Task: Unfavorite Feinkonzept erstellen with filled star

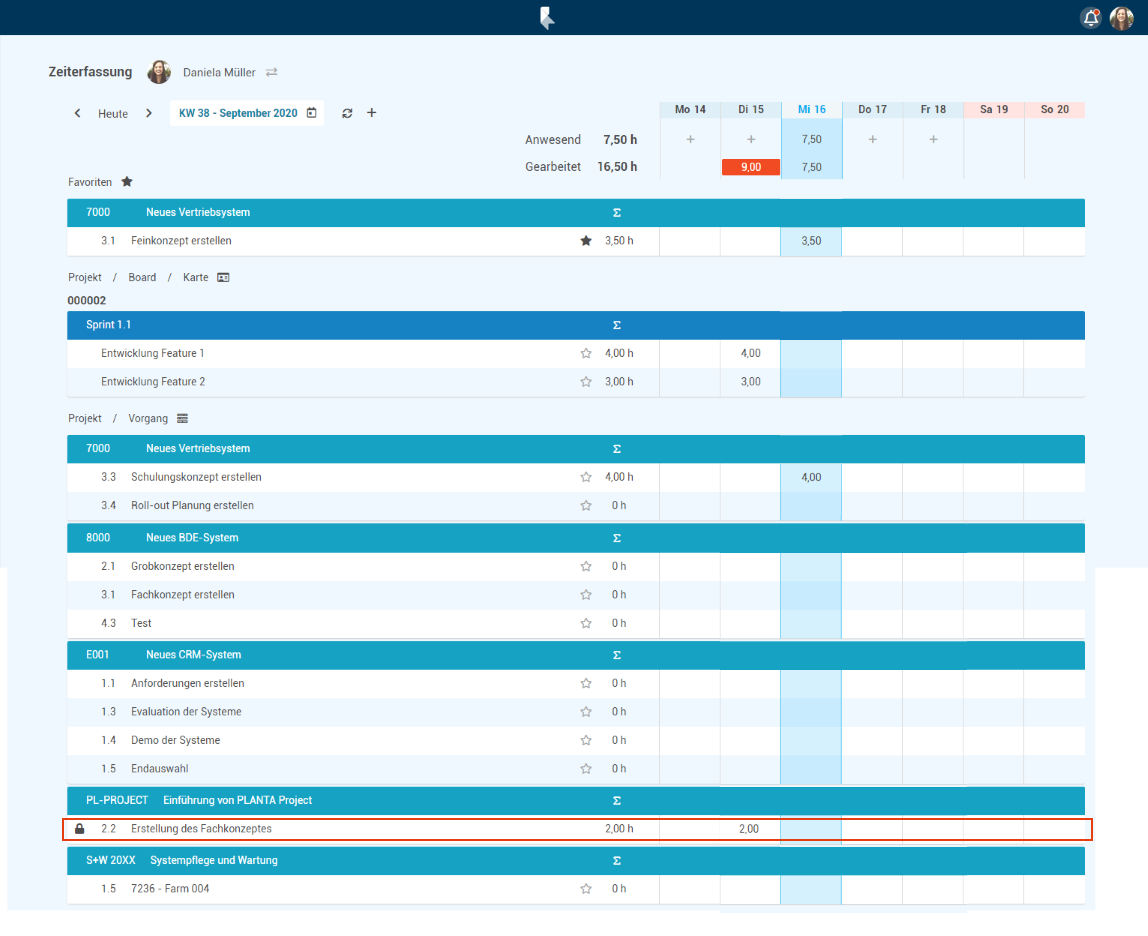Action: point(586,241)
